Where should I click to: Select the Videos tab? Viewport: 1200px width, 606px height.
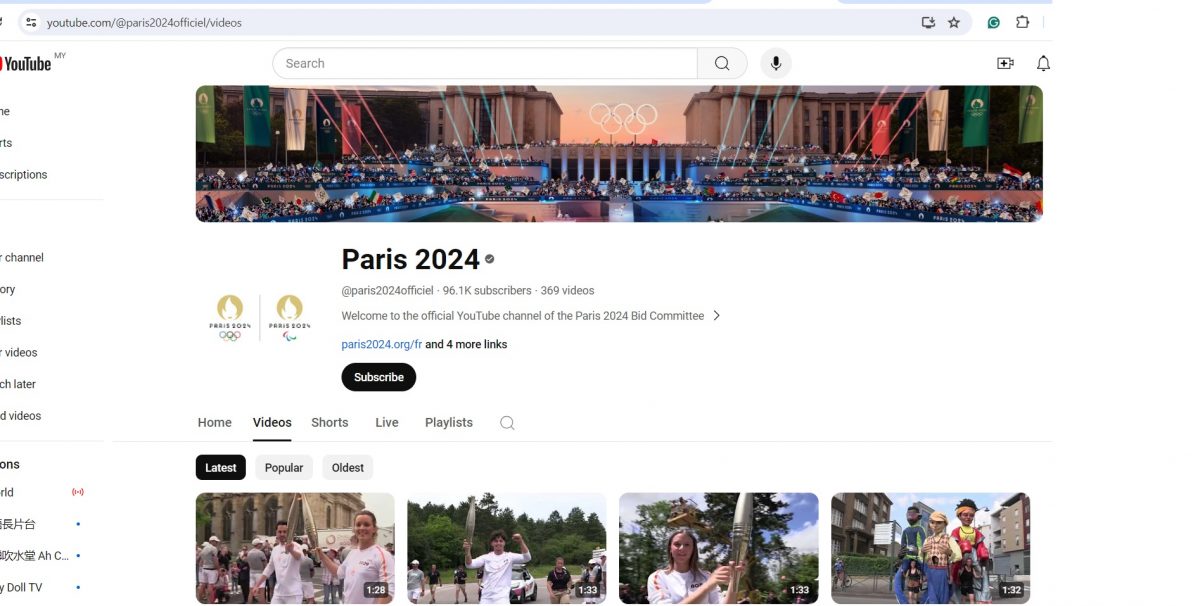click(272, 423)
